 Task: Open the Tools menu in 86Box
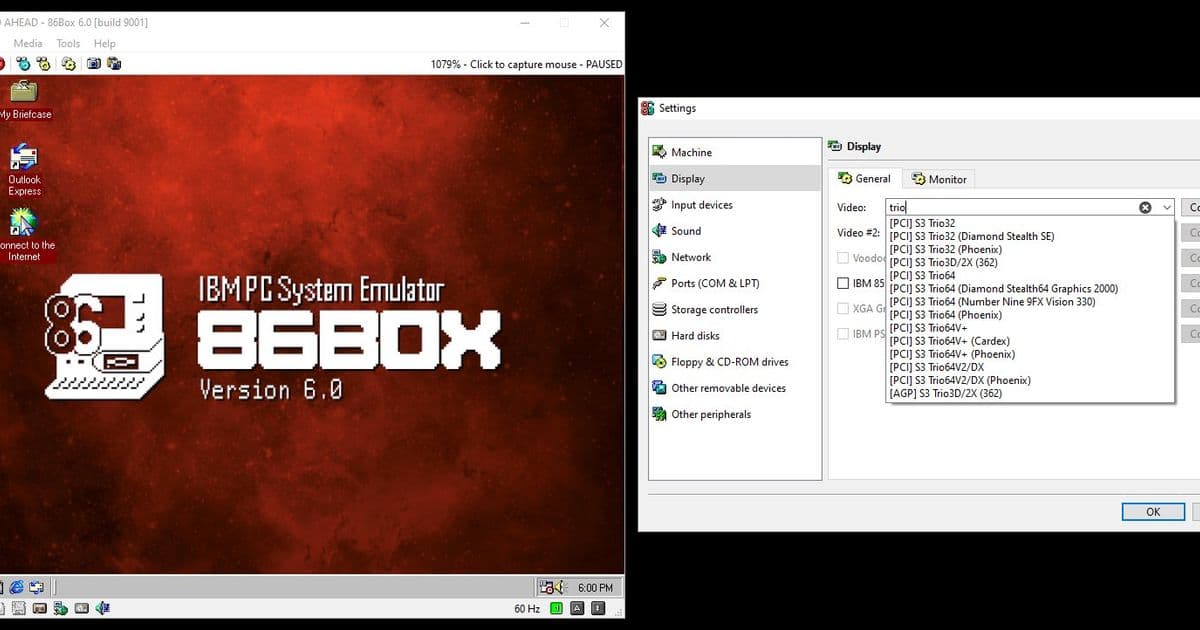point(68,43)
